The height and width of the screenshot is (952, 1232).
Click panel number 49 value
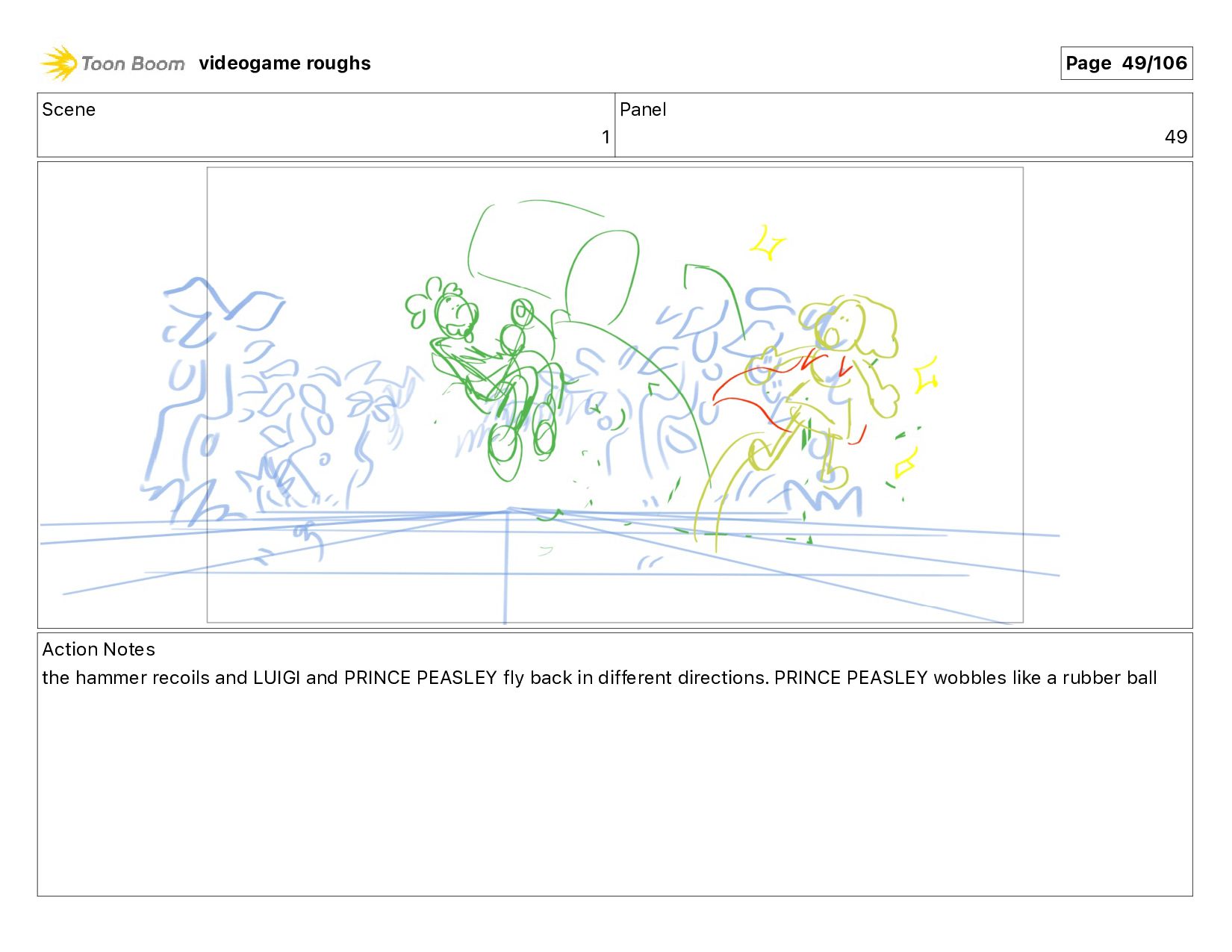[1176, 137]
